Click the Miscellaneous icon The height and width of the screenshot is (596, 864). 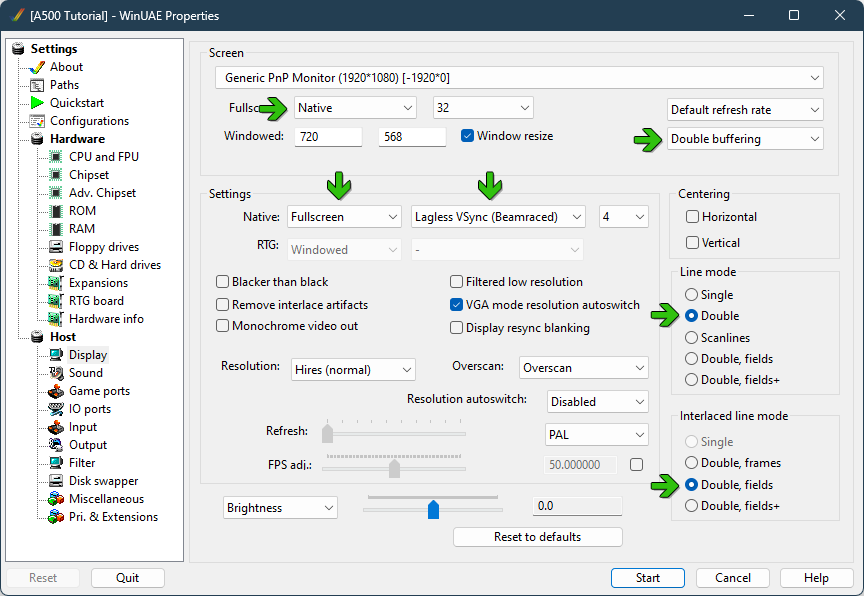[56, 499]
